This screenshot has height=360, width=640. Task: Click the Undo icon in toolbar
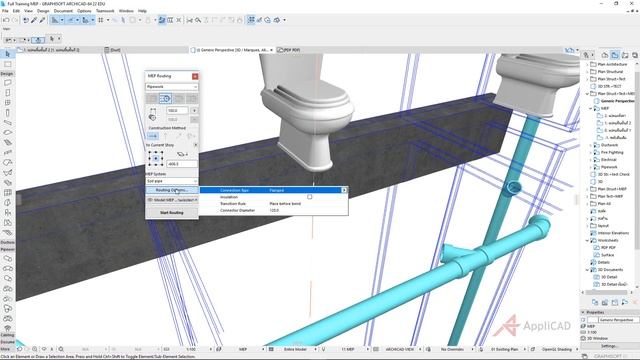[x=6, y=20]
